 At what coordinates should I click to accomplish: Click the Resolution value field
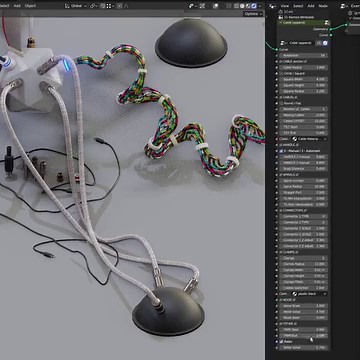(x=303, y=55)
